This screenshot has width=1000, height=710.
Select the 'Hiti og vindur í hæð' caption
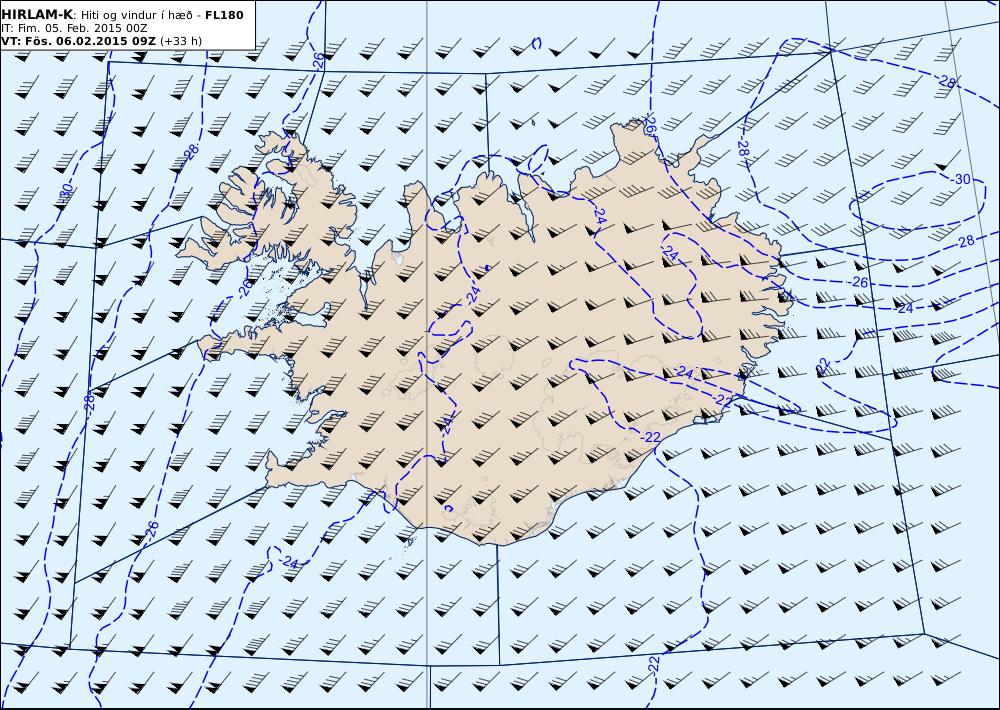[135, 15]
